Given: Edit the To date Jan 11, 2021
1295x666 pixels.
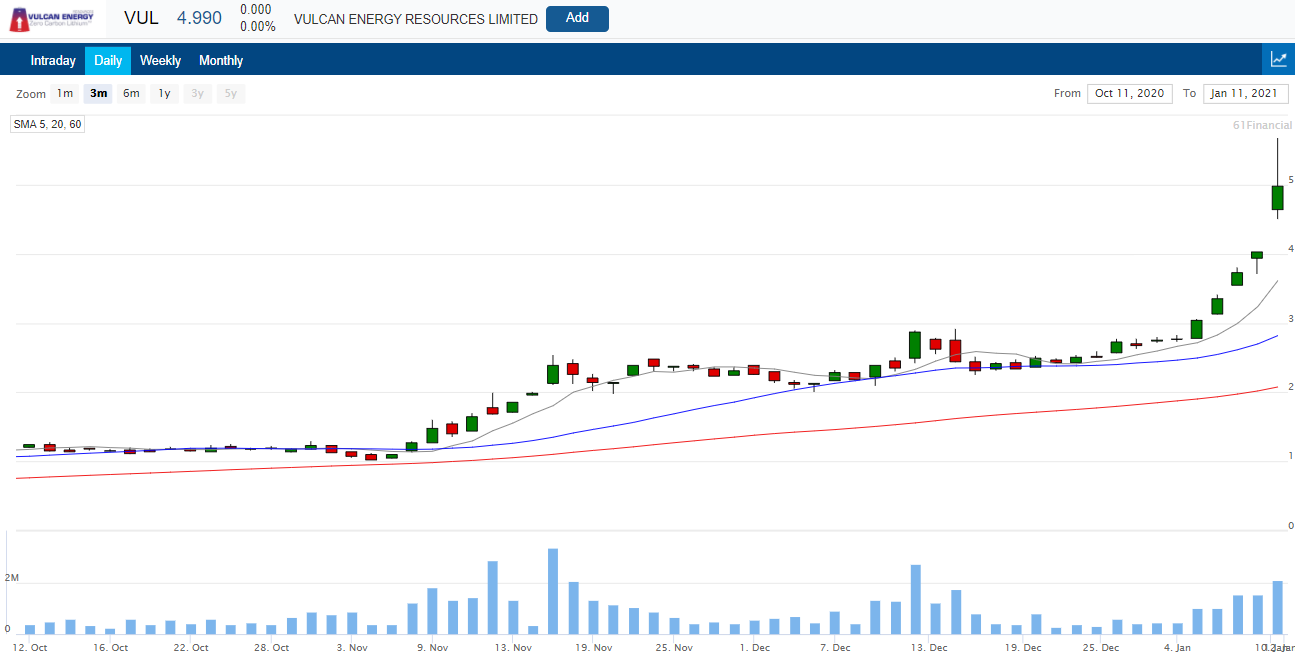Looking at the screenshot, I should tap(1246, 93).
